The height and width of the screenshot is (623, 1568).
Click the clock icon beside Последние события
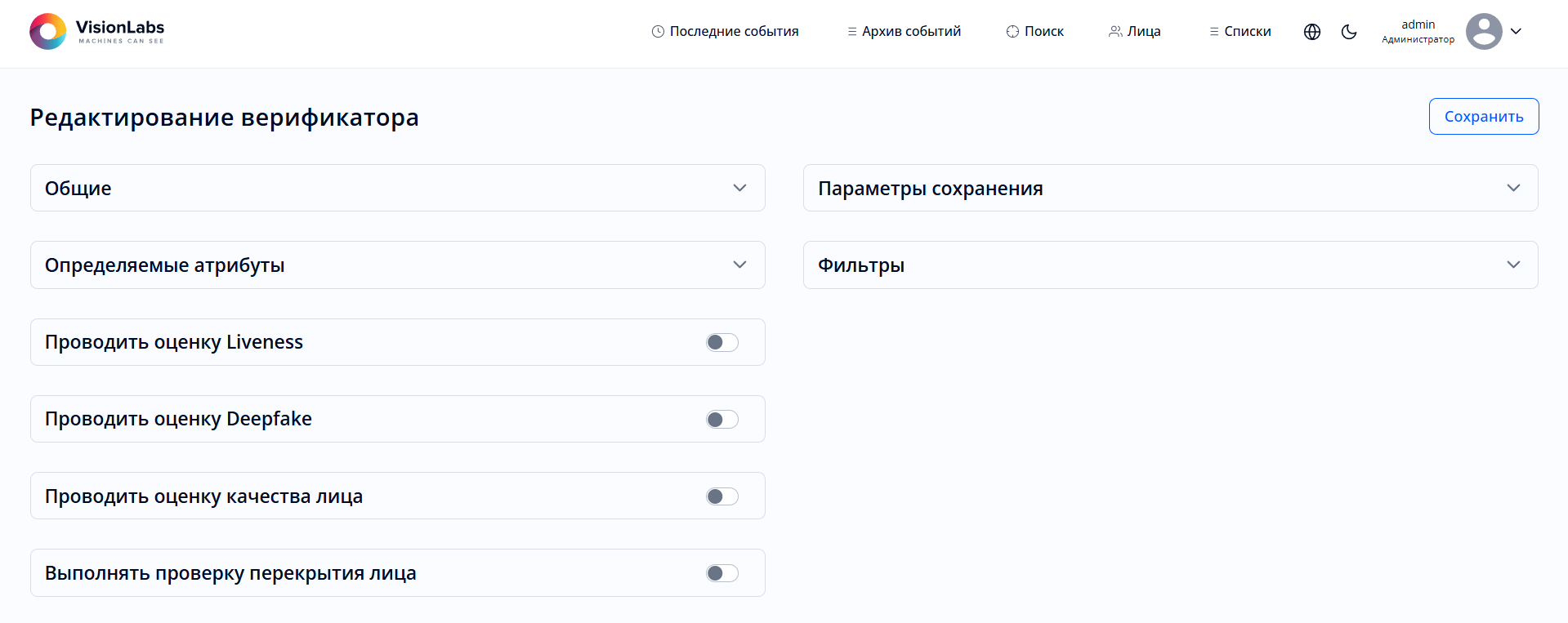[x=658, y=32]
